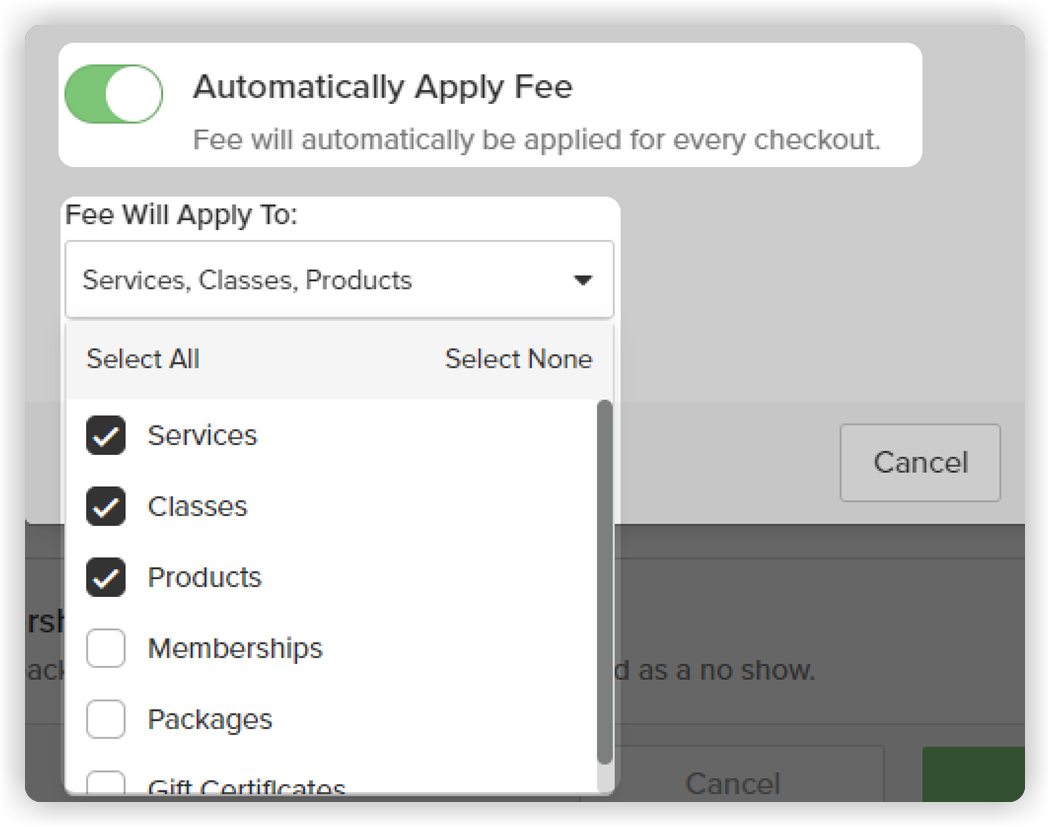Click Select All in the dropdown
Image resolution: width=1050 pixels, height=827 pixels.
click(143, 359)
